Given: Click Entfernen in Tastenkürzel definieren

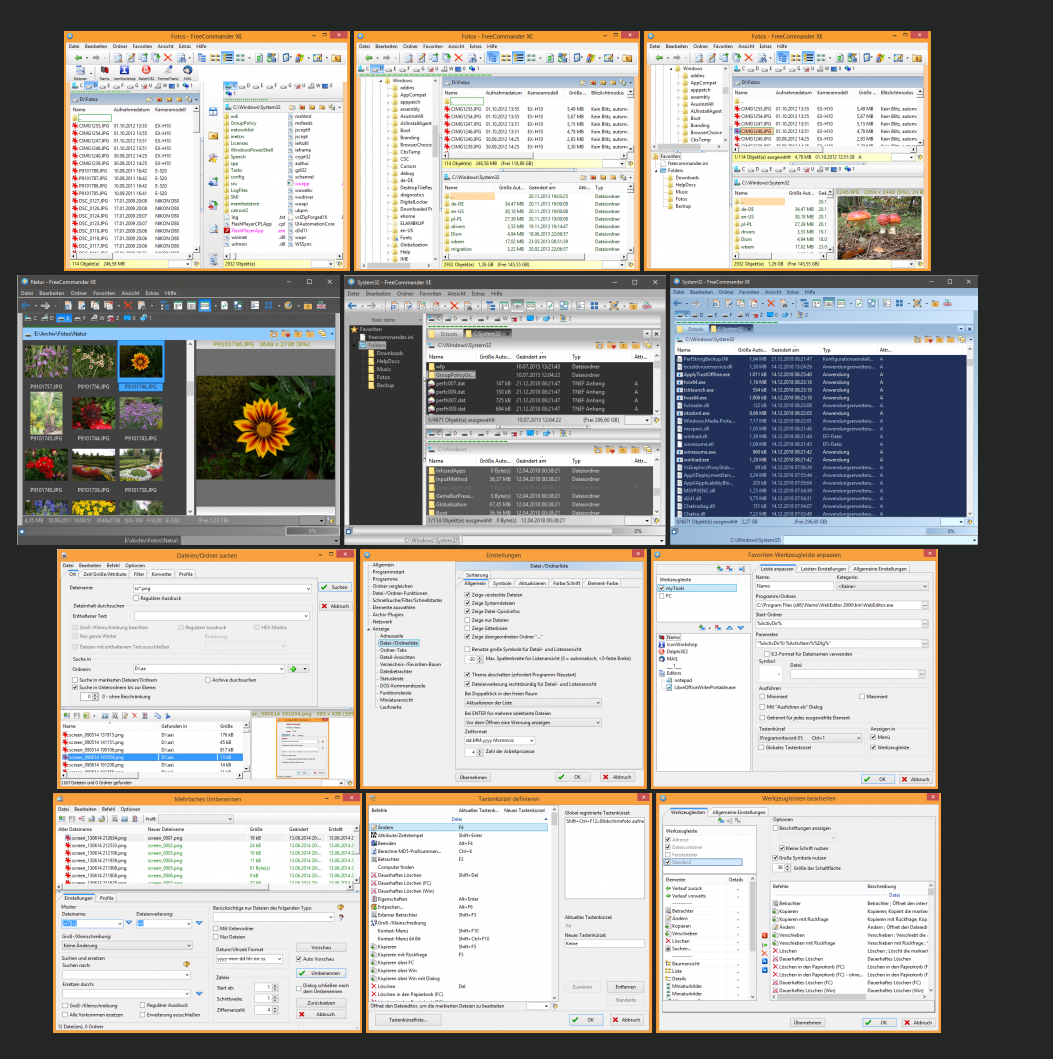Looking at the screenshot, I should [x=625, y=987].
